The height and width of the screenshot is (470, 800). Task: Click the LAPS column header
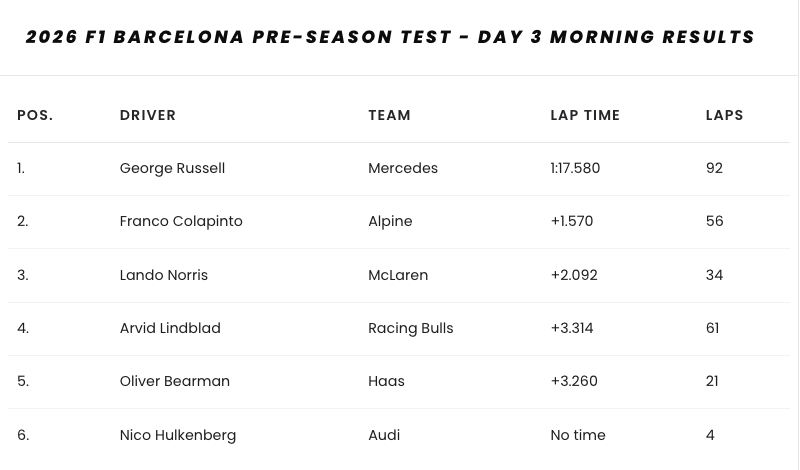(x=725, y=115)
